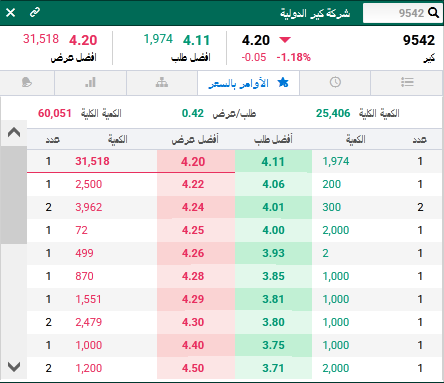Click the up chevron scroll arrow
Screen dimensions: 444x383
point(14,133)
